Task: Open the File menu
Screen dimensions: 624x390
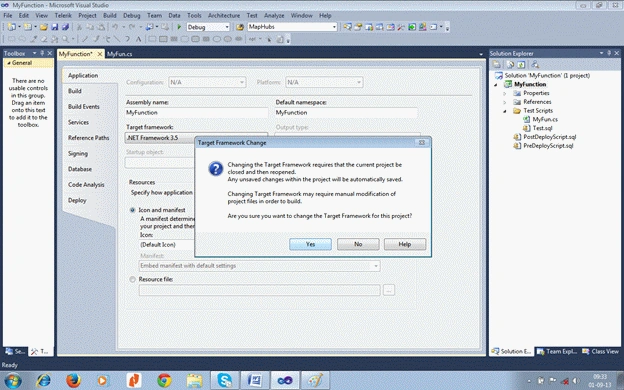Action: point(8,16)
